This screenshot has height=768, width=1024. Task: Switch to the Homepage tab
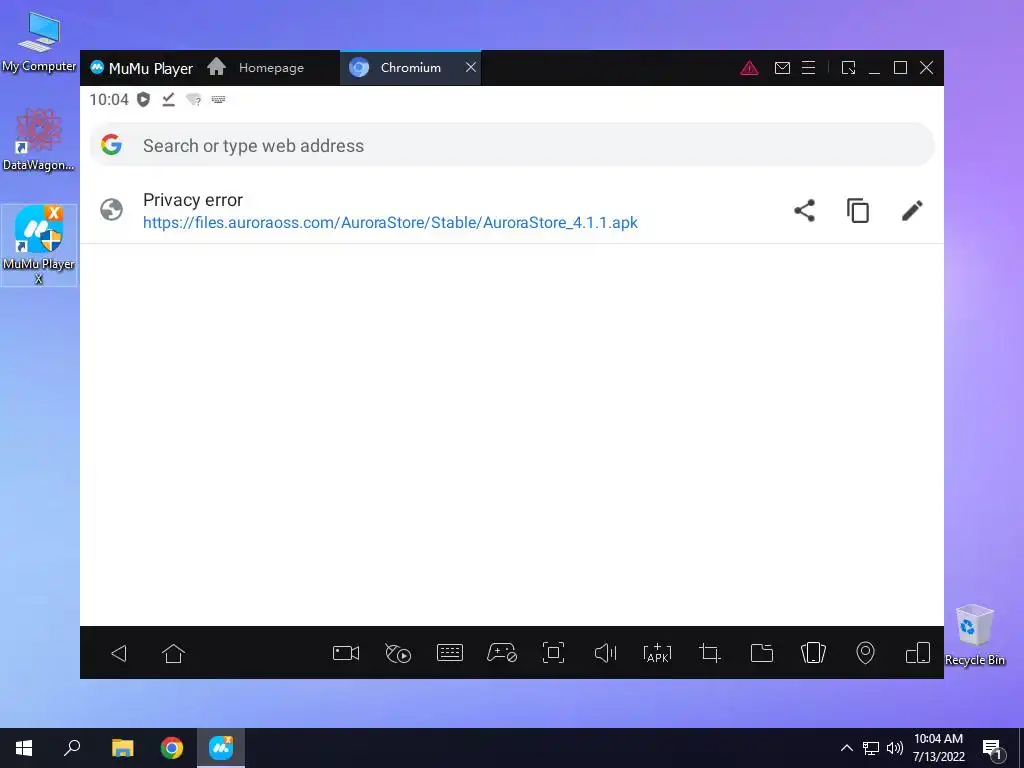coord(255,67)
